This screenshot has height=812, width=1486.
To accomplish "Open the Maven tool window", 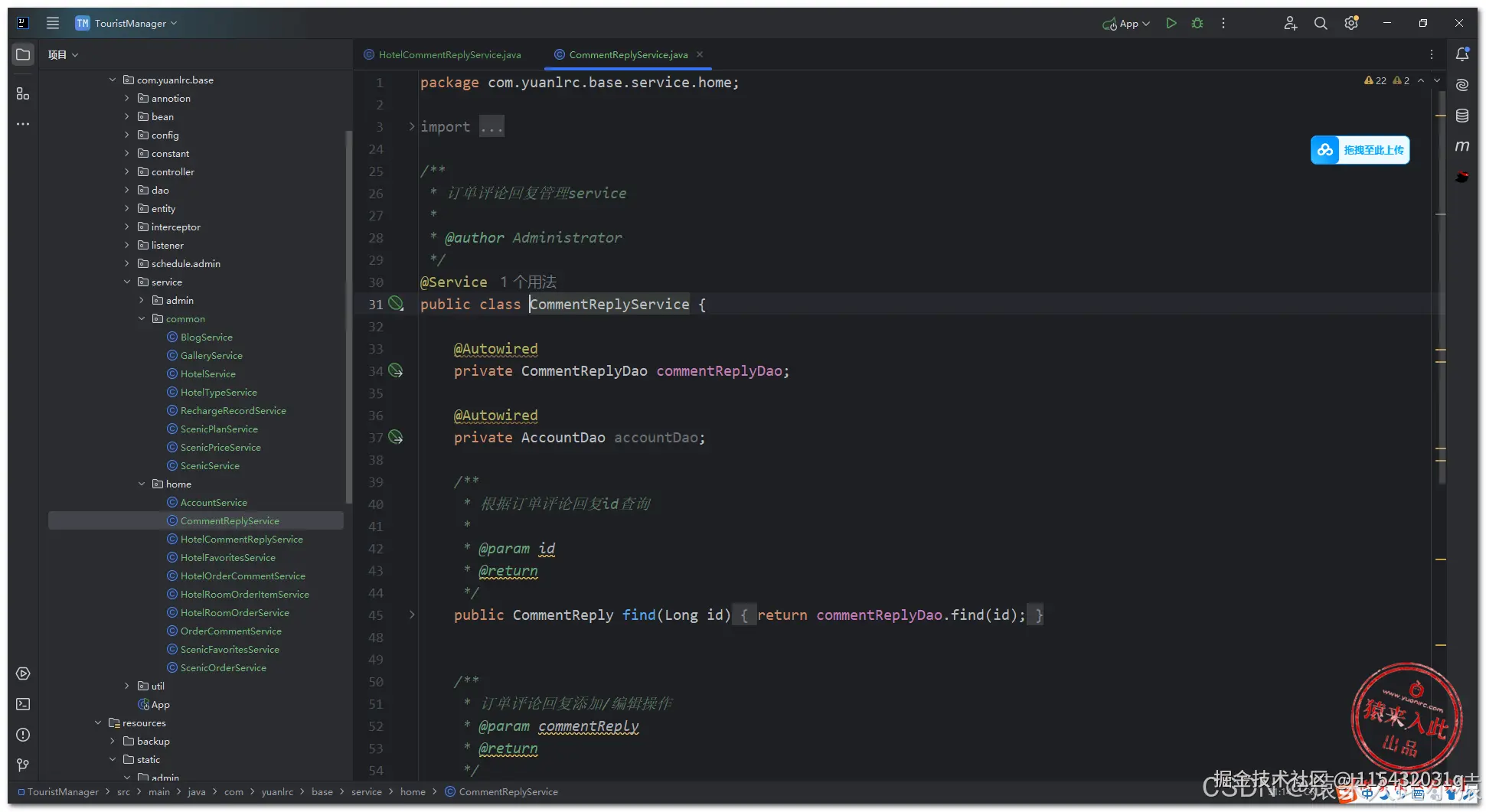I will pyautogui.click(x=1462, y=146).
